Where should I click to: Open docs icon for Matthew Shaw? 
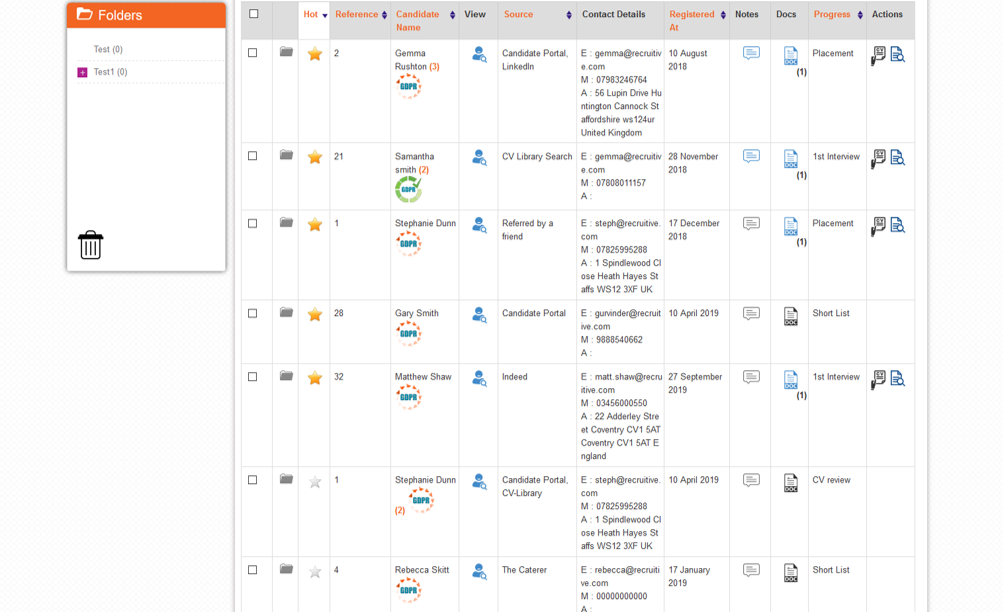(x=791, y=379)
